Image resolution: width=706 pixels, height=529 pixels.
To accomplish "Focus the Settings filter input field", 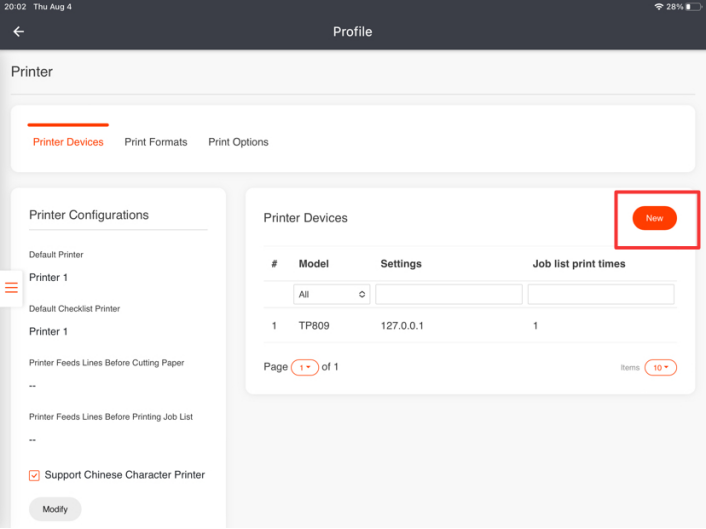I will [448, 295].
